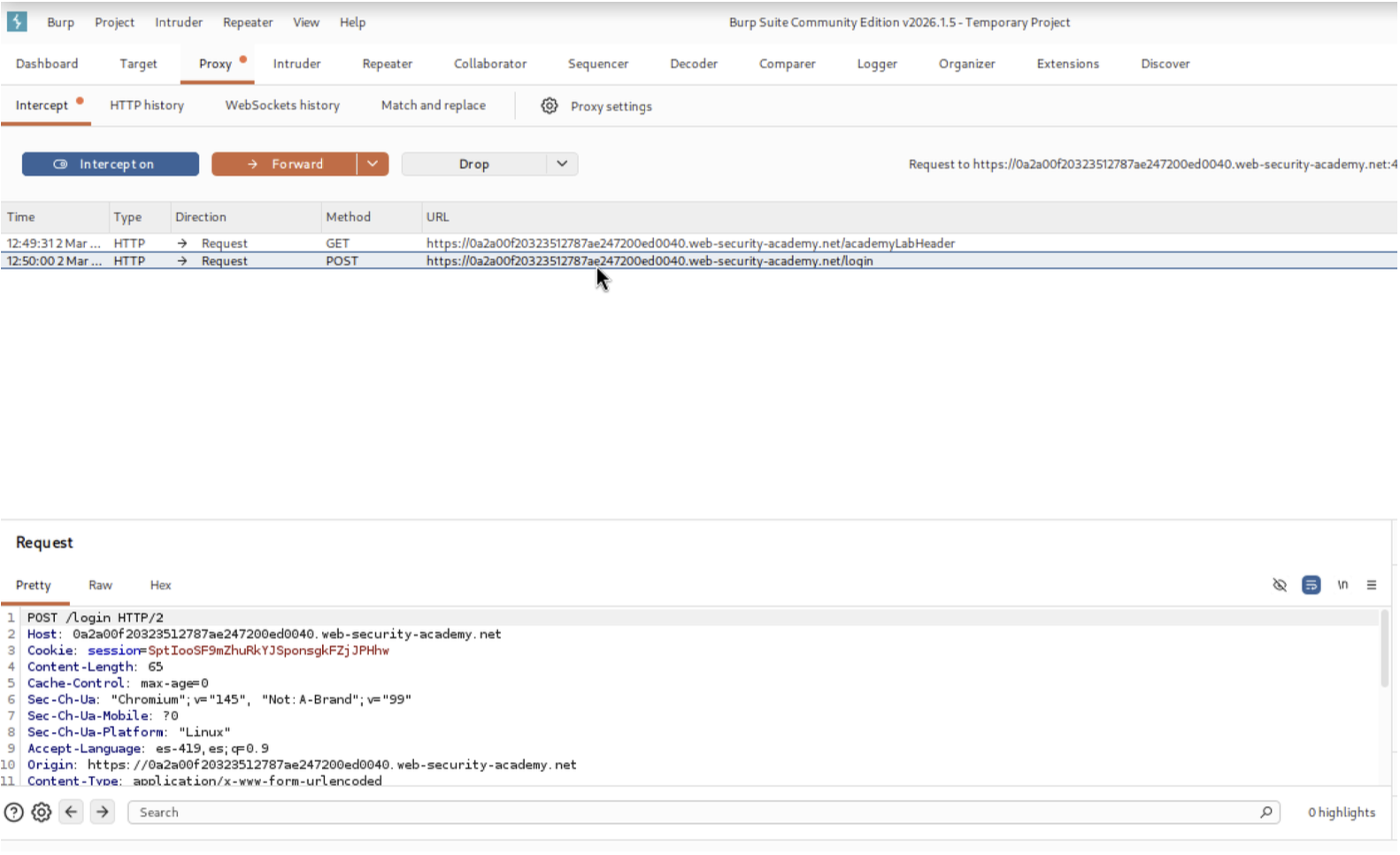
Task: Toggle show newline characters \n button
Action: [x=1342, y=585]
